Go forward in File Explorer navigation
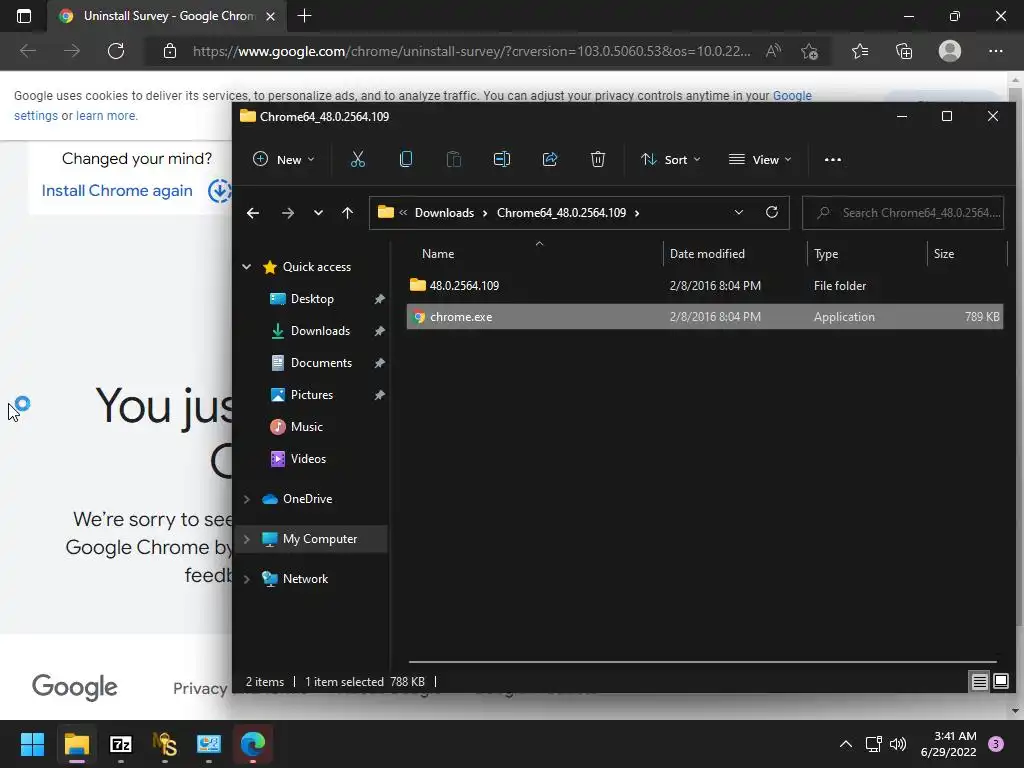 287,213
